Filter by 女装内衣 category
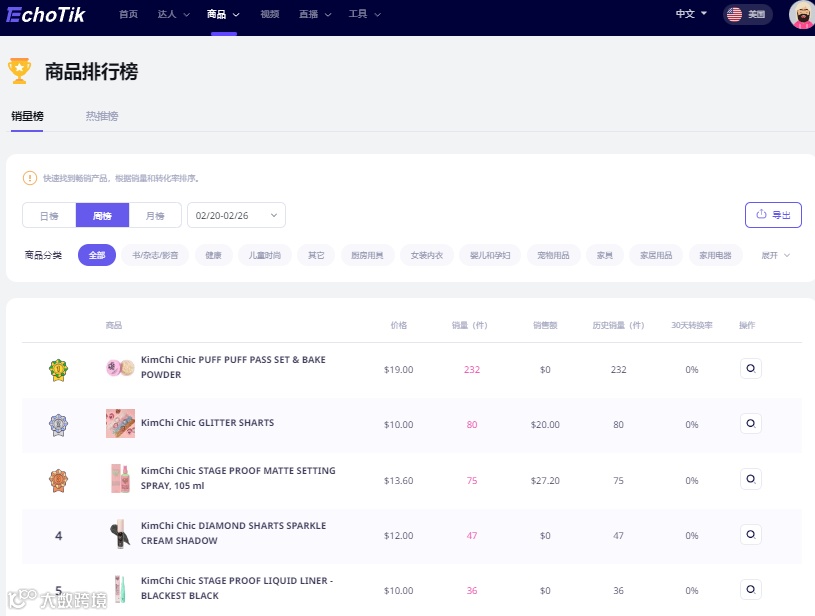This screenshot has height=616, width=815. tap(427, 255)
